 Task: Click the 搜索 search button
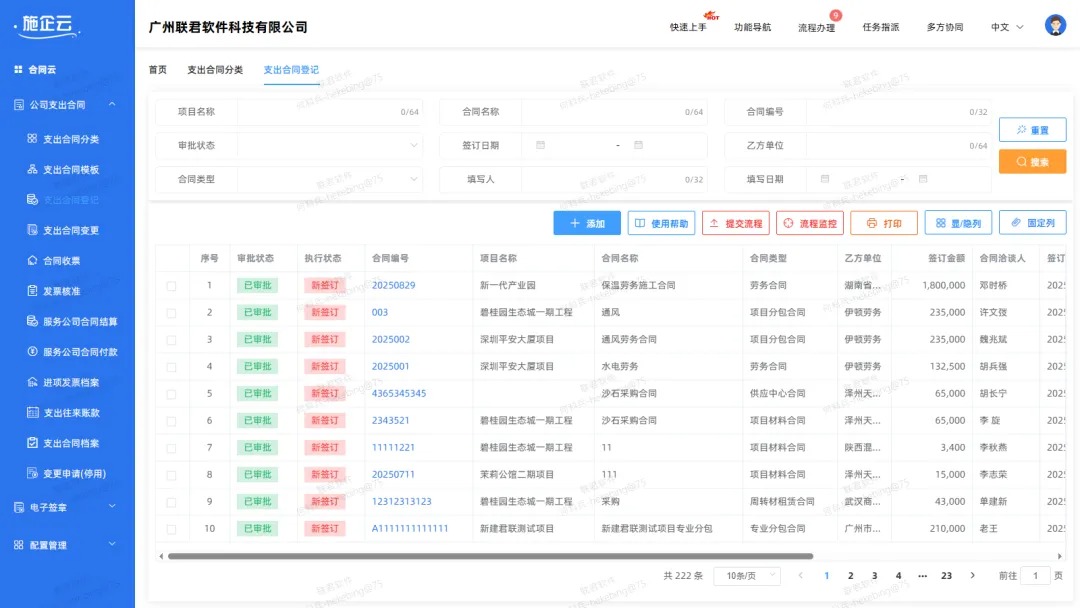[1033, 161]
